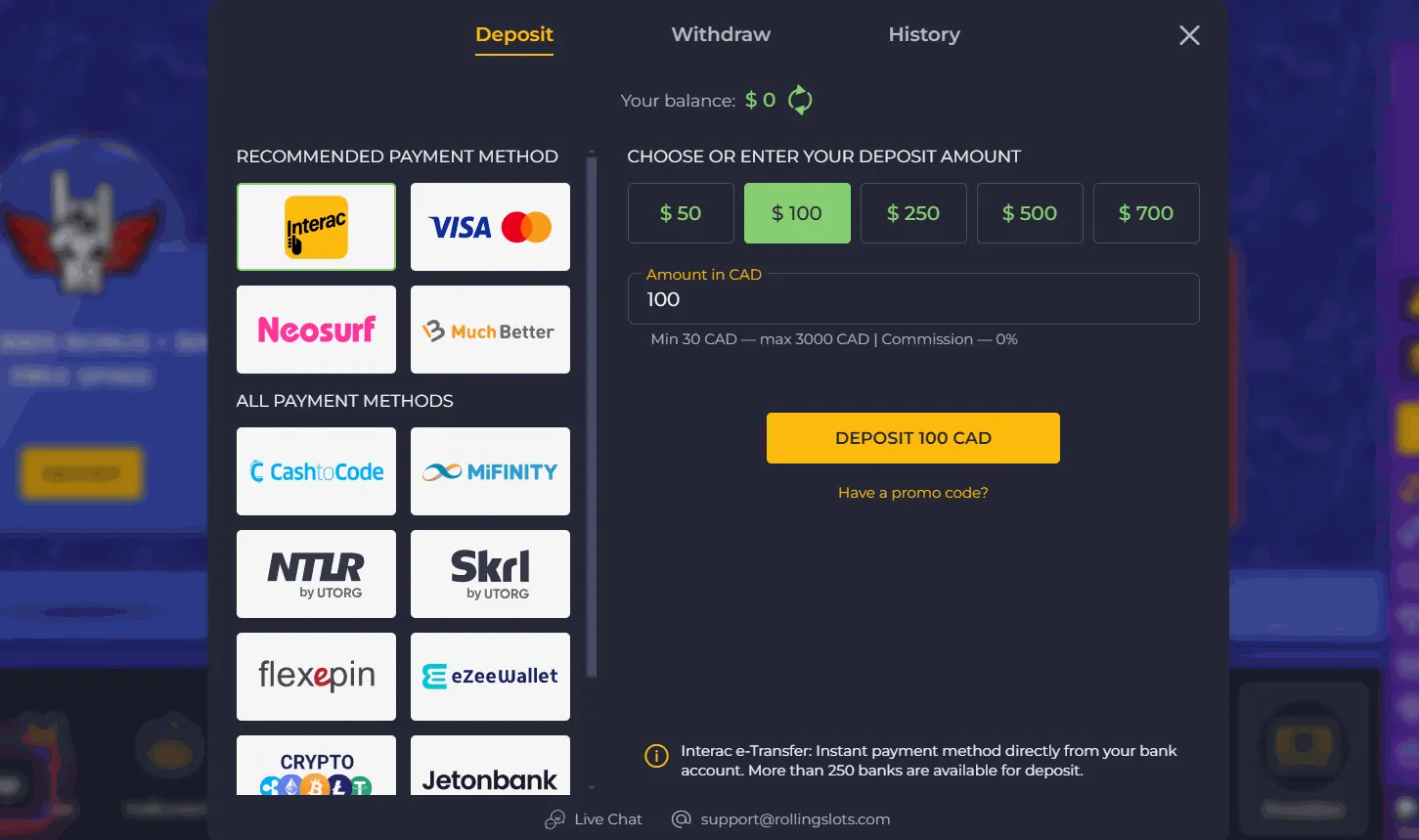The height and width of the screenshot is (840, 1419).
Task: Choose the Crypto payment option
Action: click(x=316, y=766)
